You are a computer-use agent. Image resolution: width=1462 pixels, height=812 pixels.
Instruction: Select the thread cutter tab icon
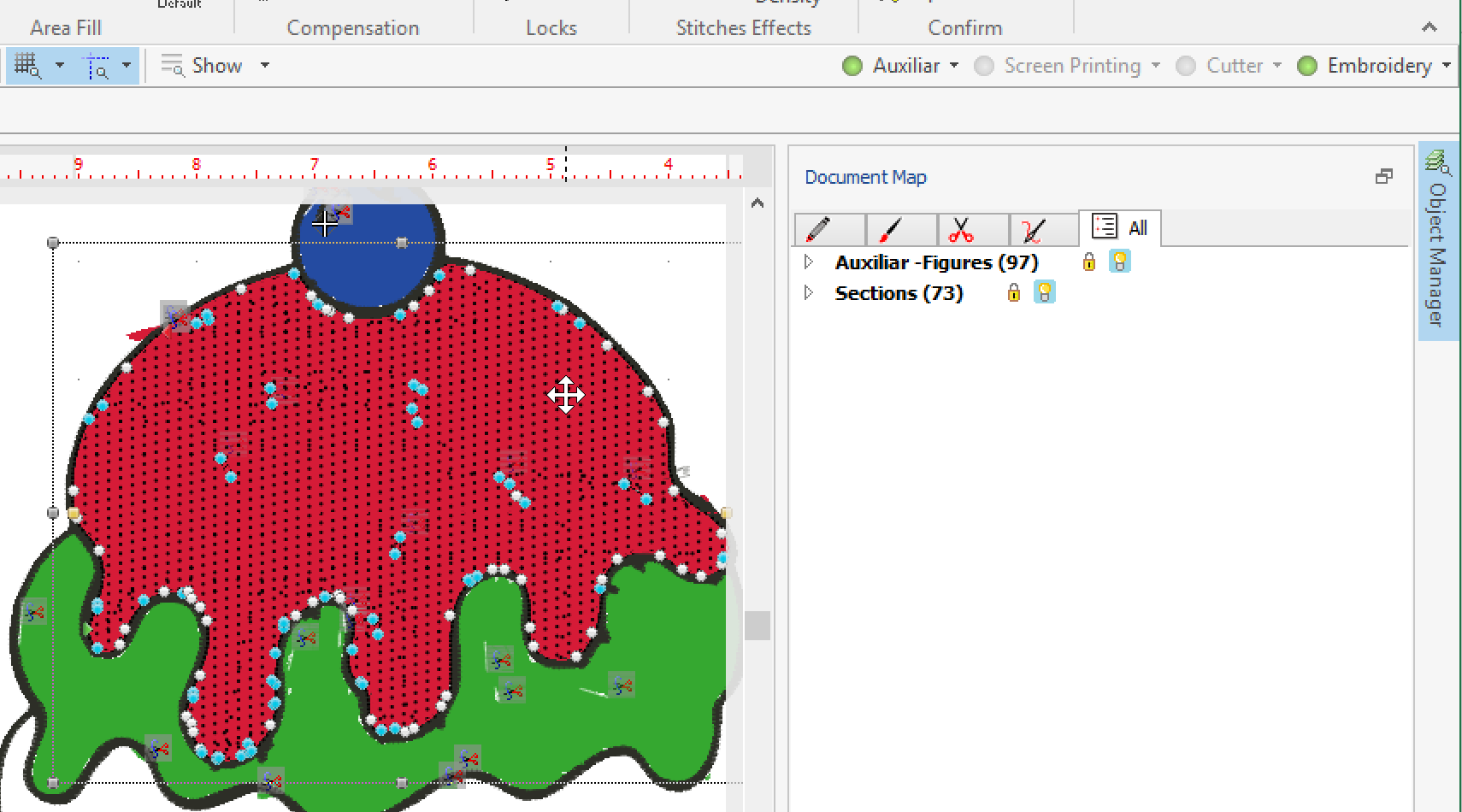[1033, 229]
